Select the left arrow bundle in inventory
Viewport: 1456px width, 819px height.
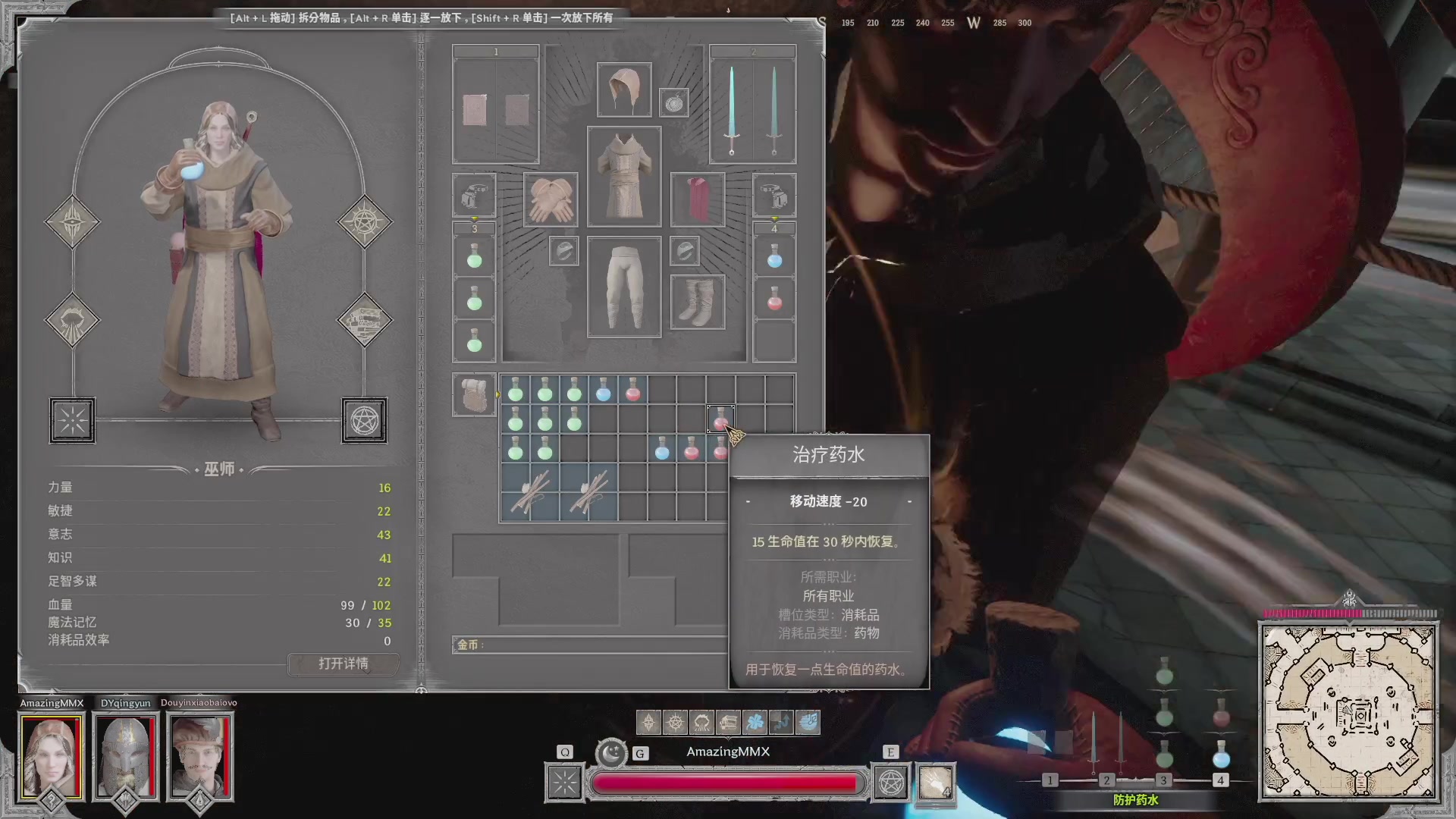coord(530,493)
